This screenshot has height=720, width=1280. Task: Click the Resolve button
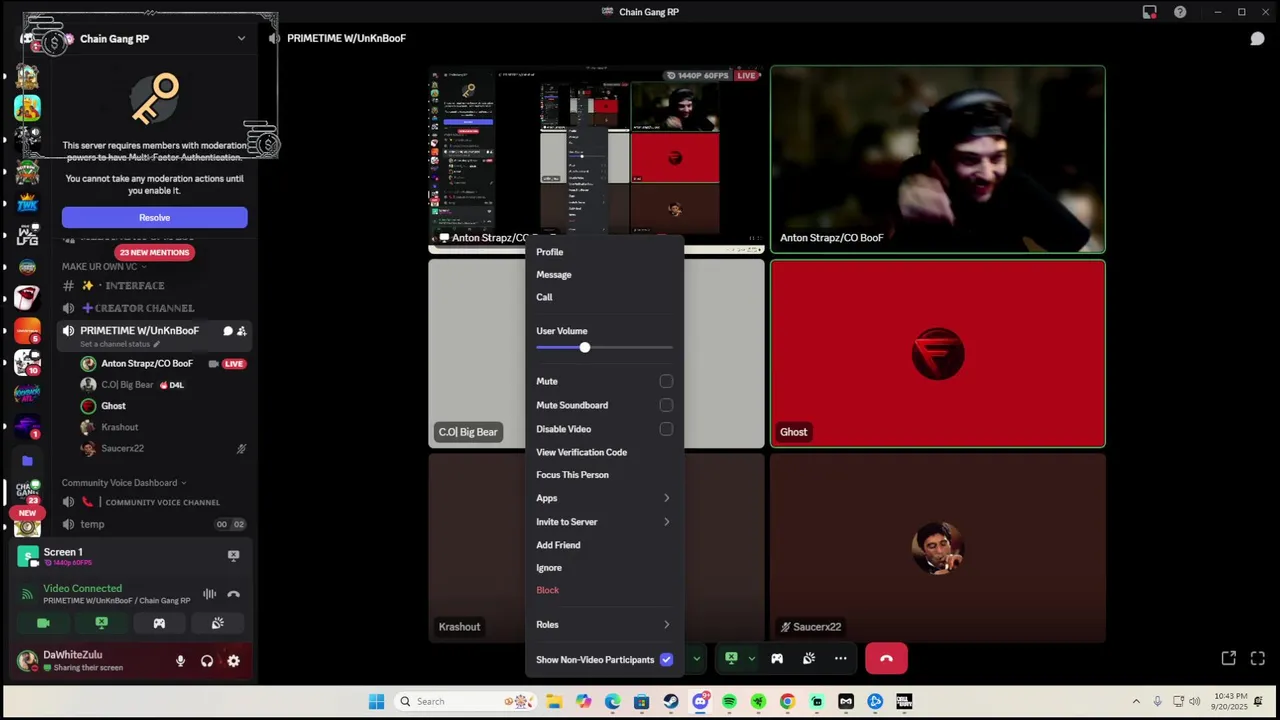pyautogui.click(x=154, y=218)
